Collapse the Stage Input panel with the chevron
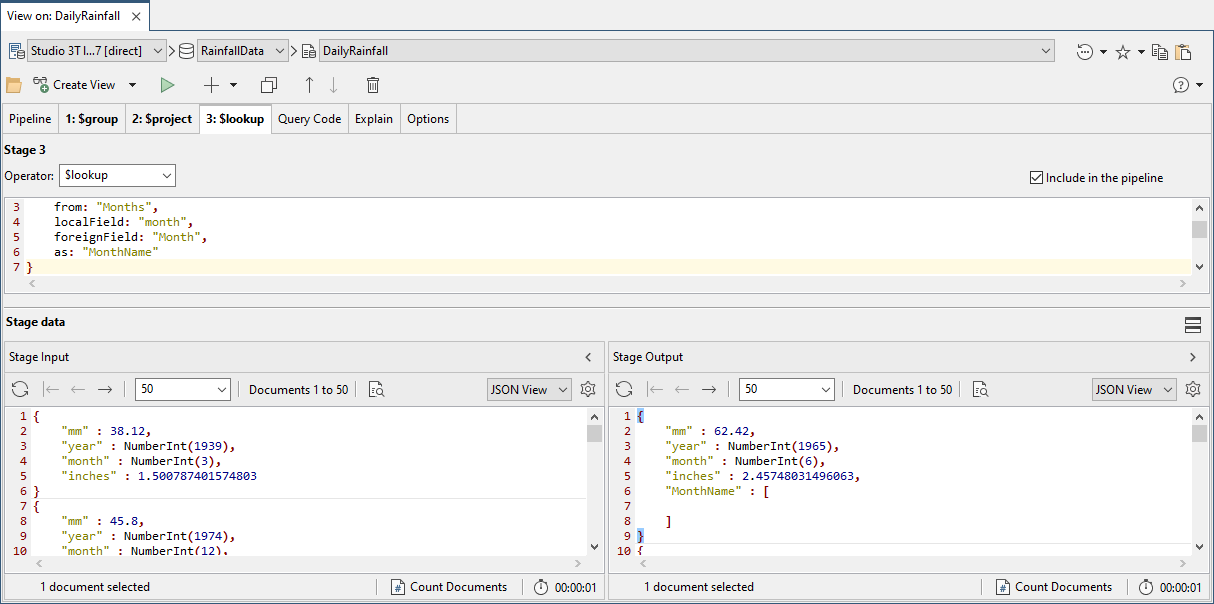 [588, 357]
